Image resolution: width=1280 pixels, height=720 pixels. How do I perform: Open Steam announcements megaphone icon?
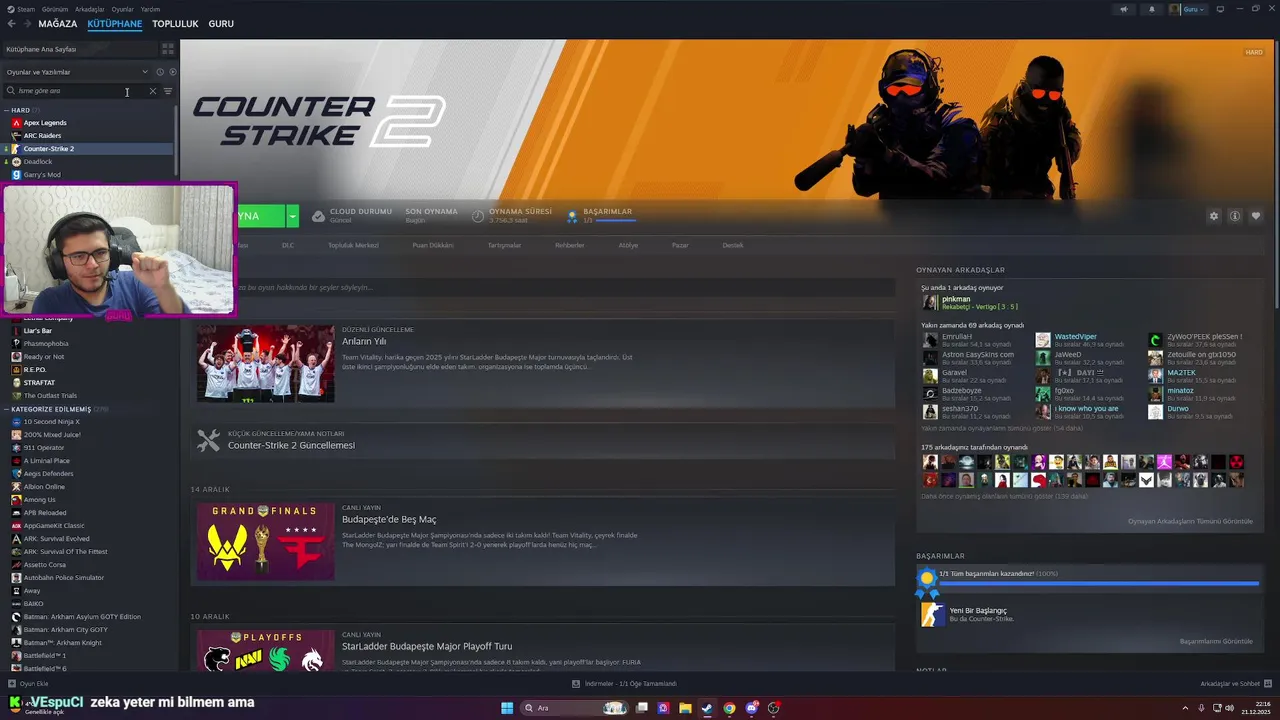tap(1124, 9)
